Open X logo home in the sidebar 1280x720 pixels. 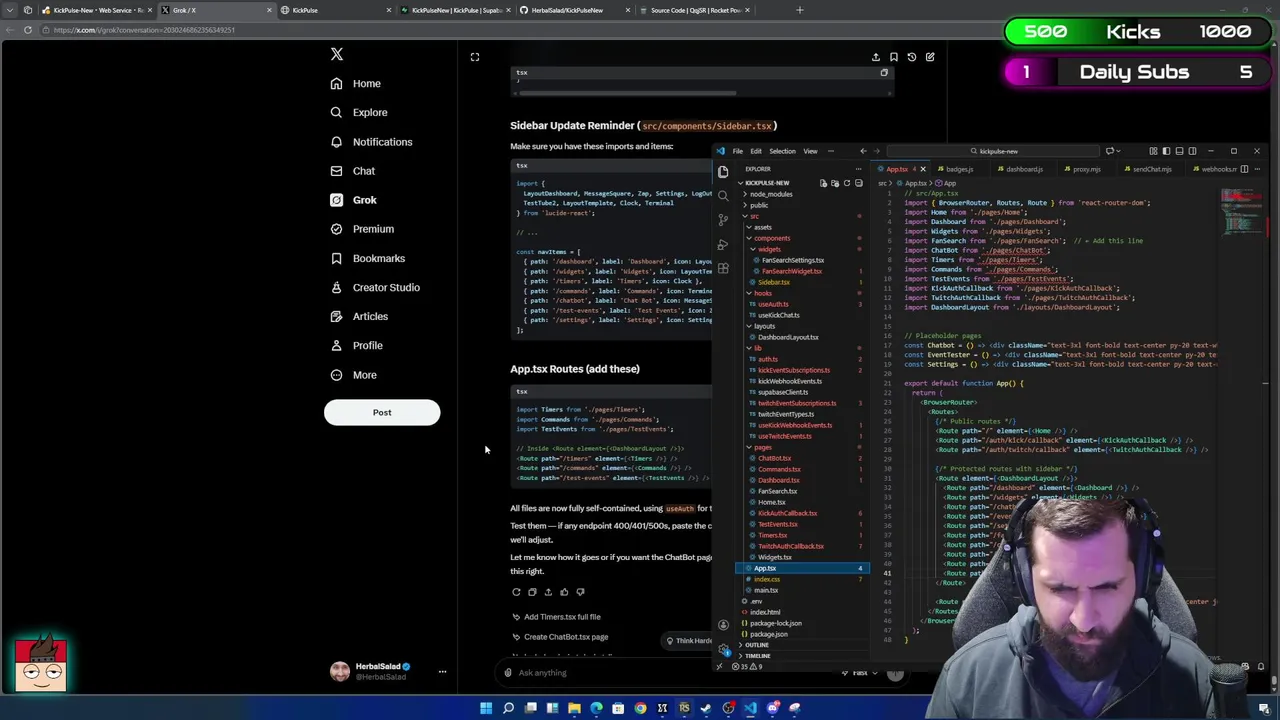[337, 55]
